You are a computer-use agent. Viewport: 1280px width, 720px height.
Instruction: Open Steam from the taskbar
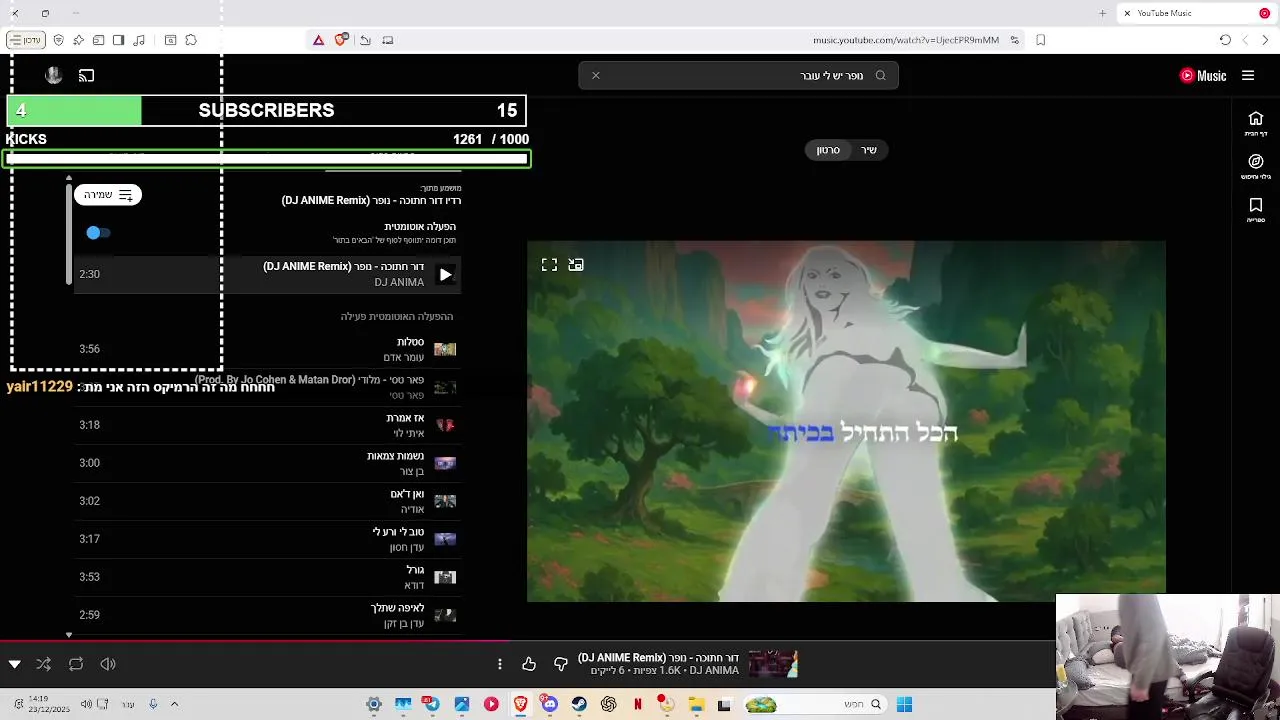[x=579, y=704]
